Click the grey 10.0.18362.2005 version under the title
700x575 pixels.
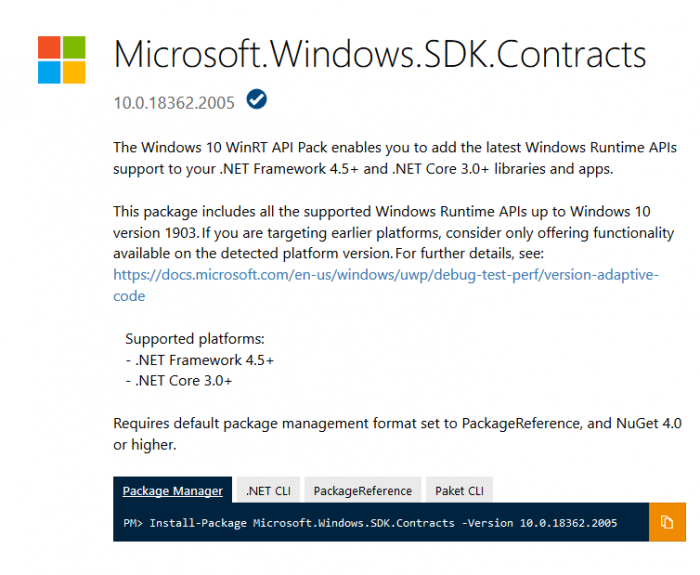pos(176,101)
